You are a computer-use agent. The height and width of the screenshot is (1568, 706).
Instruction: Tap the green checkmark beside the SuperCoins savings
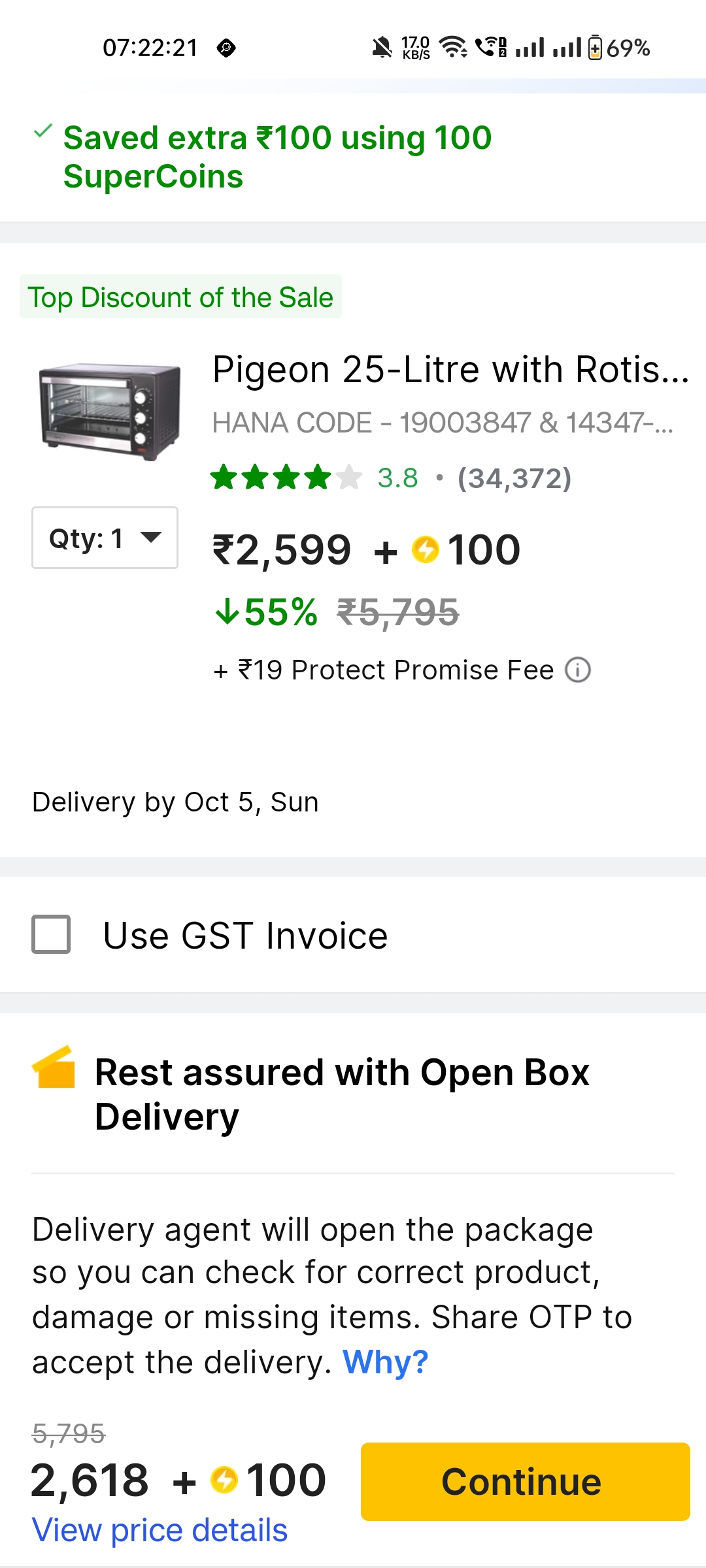[x=42, y=131]
